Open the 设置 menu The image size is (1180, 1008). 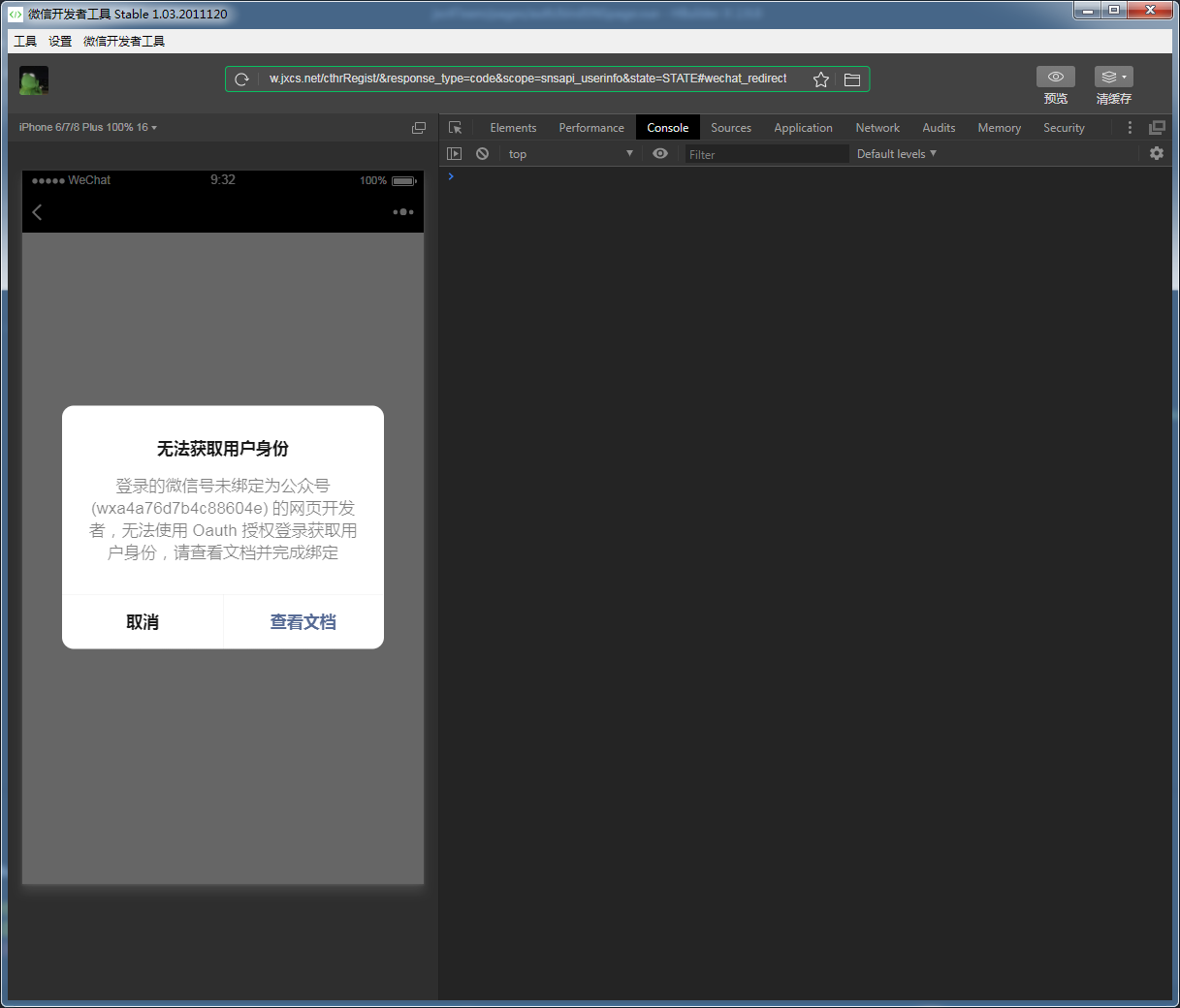[60, 41]
